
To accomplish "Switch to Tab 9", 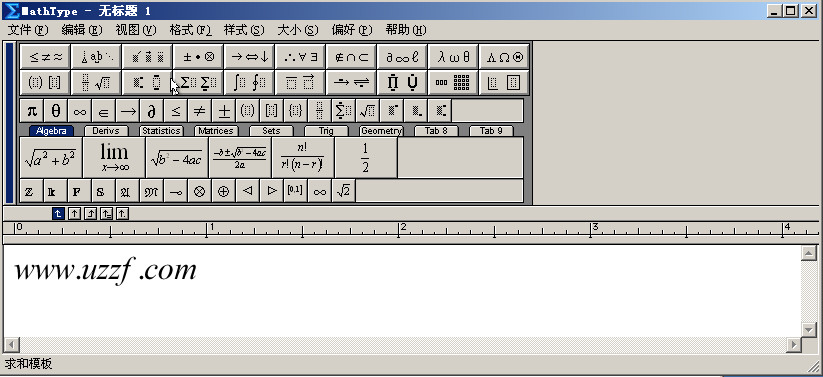I will (x=491, y=131).
